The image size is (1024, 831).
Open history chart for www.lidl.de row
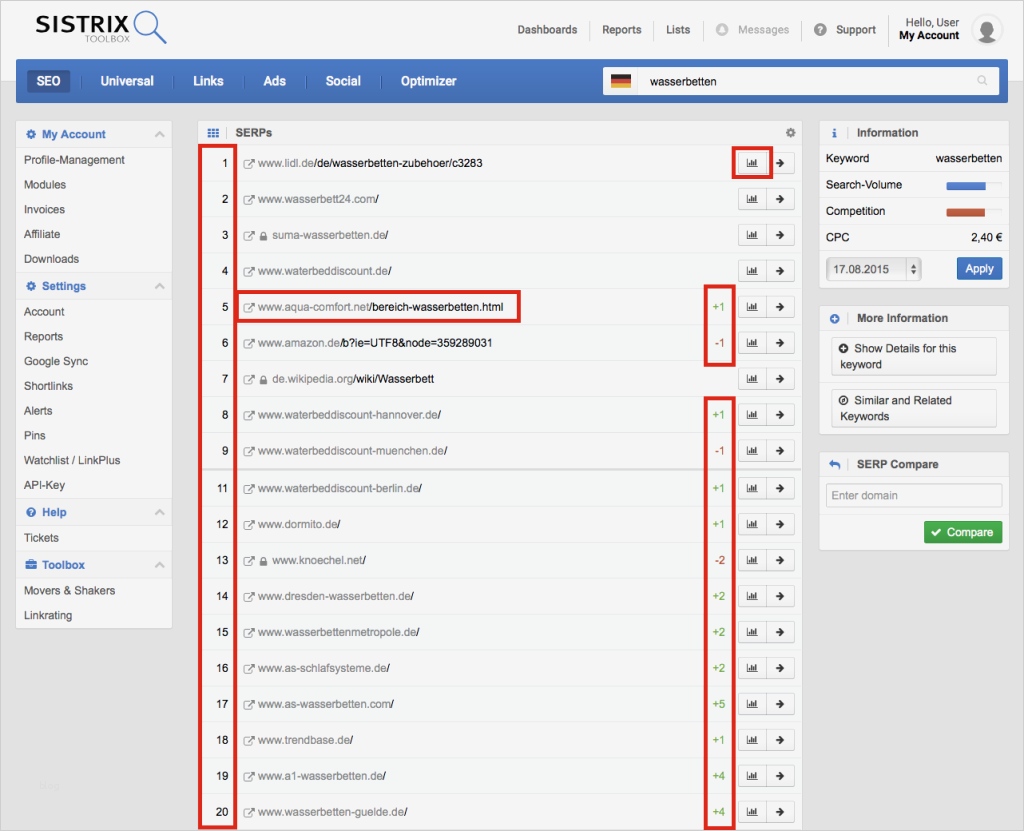coord(752,163)
